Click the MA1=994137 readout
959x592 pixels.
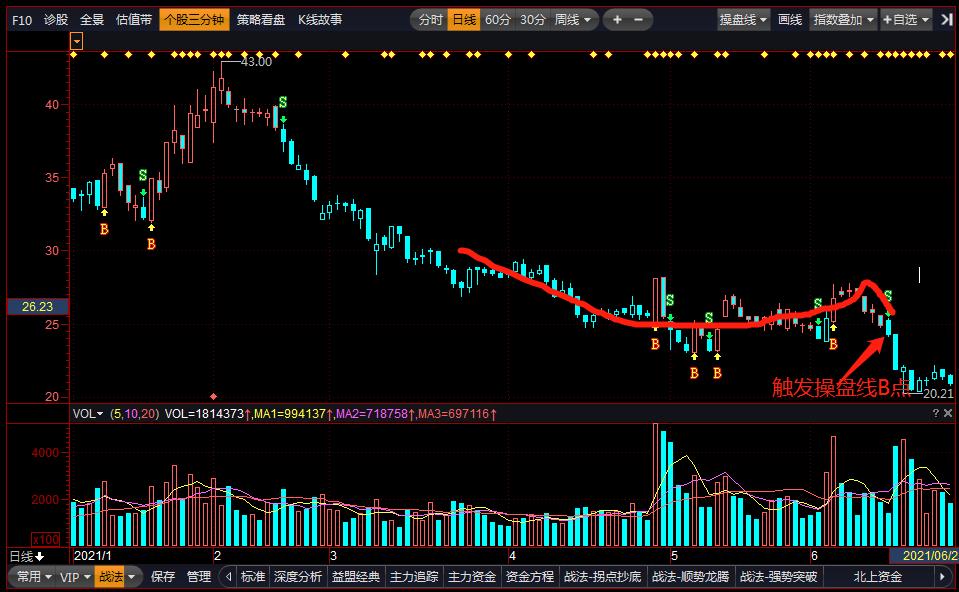(x=290, y=413)
